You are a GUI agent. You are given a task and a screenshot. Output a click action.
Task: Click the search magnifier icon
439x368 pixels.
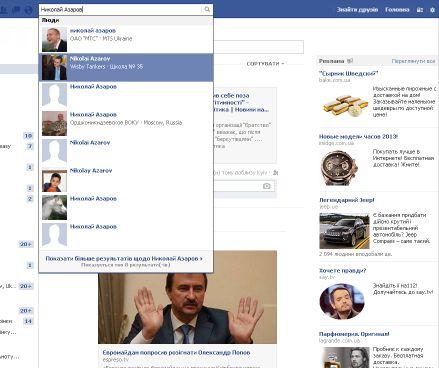[207, 9]
